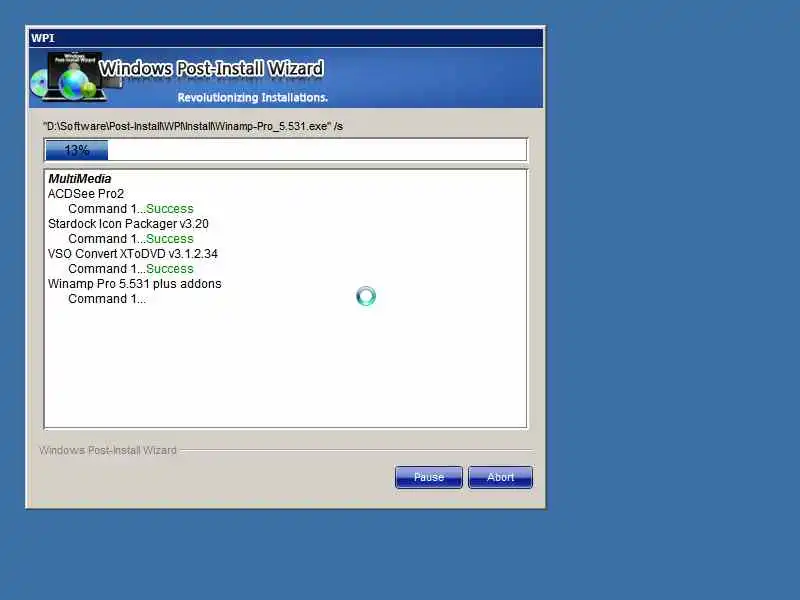Select Stardock Icon Packager v3.20 entry
800x600 pixels.
point(128,224)
